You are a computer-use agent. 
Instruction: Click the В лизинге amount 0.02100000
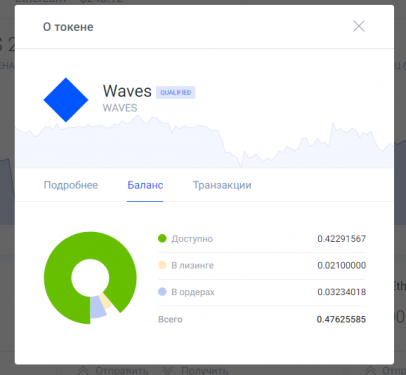(342, 265)
